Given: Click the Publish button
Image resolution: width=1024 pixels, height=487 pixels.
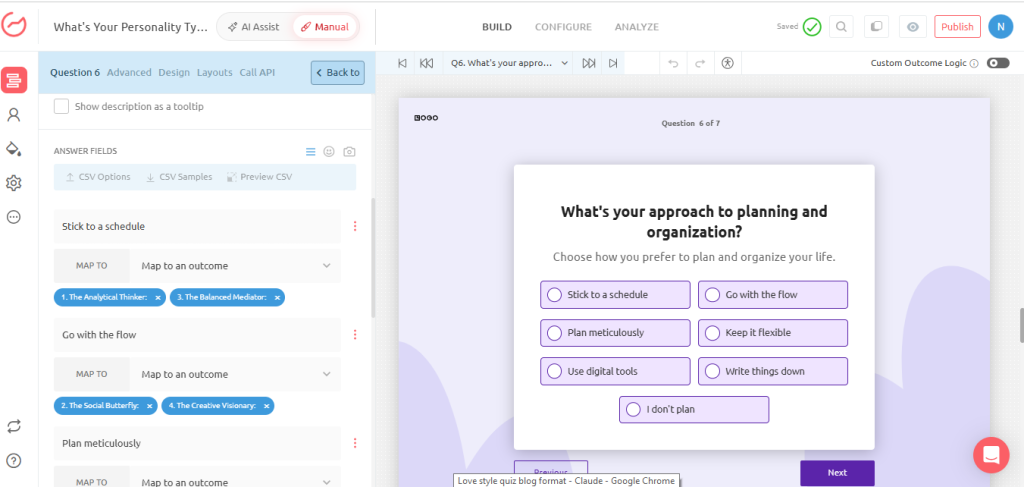Looking at the screenshot, I should tap(957, 27).
